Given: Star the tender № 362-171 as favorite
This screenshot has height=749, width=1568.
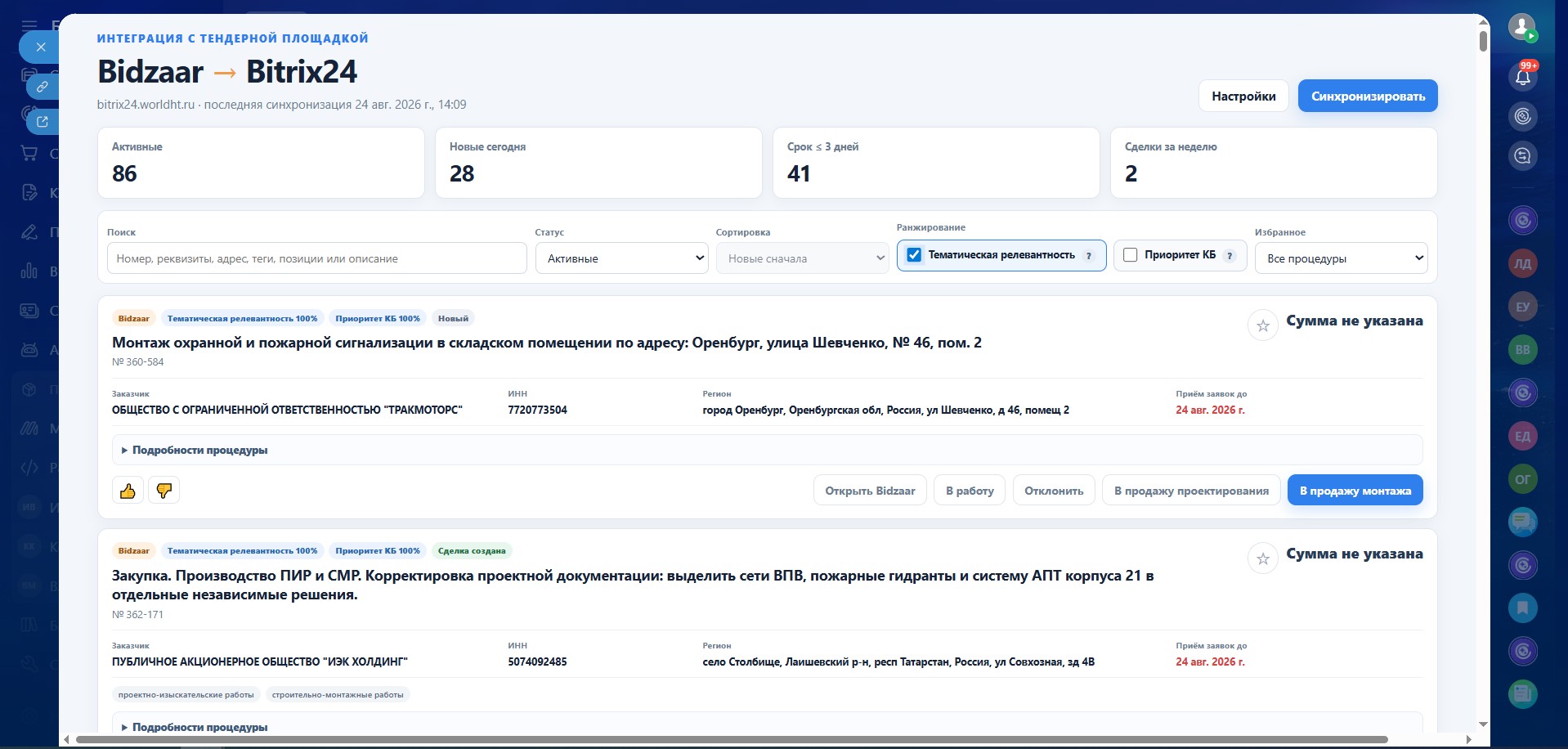Looking at the screenshot, I should (1263, 558).
